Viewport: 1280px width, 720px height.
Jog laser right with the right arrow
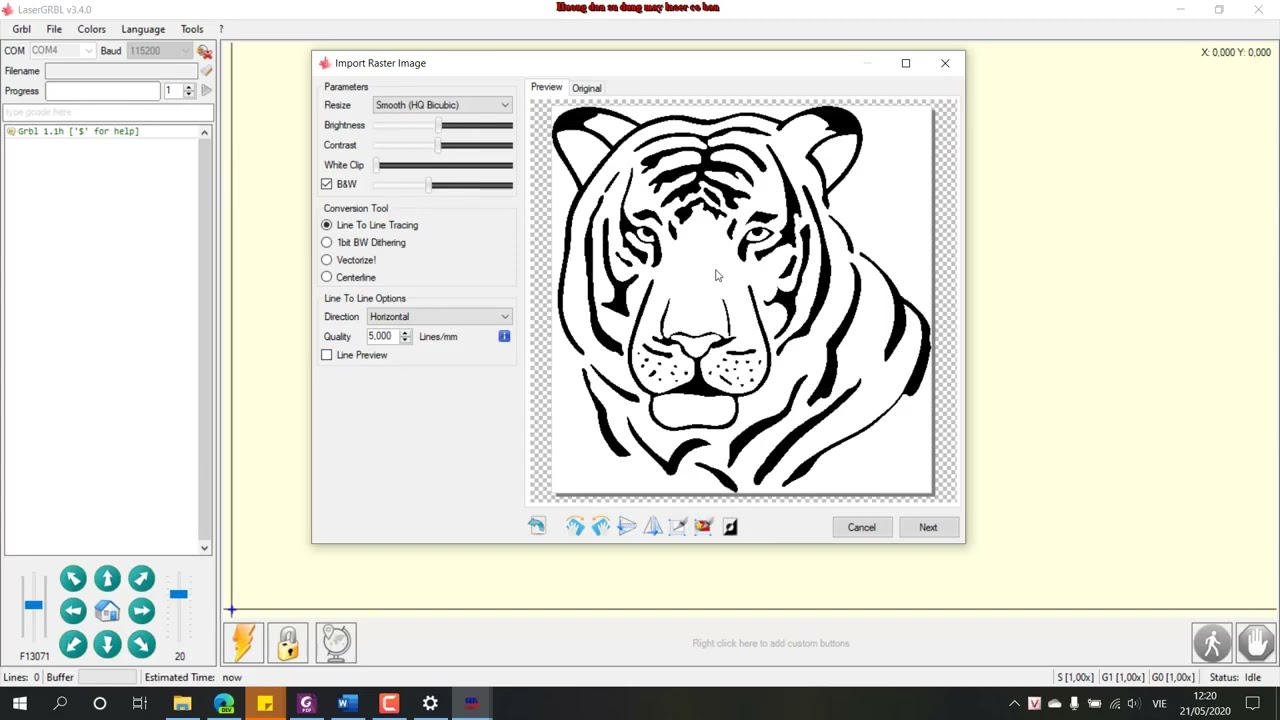coord(141,611)
